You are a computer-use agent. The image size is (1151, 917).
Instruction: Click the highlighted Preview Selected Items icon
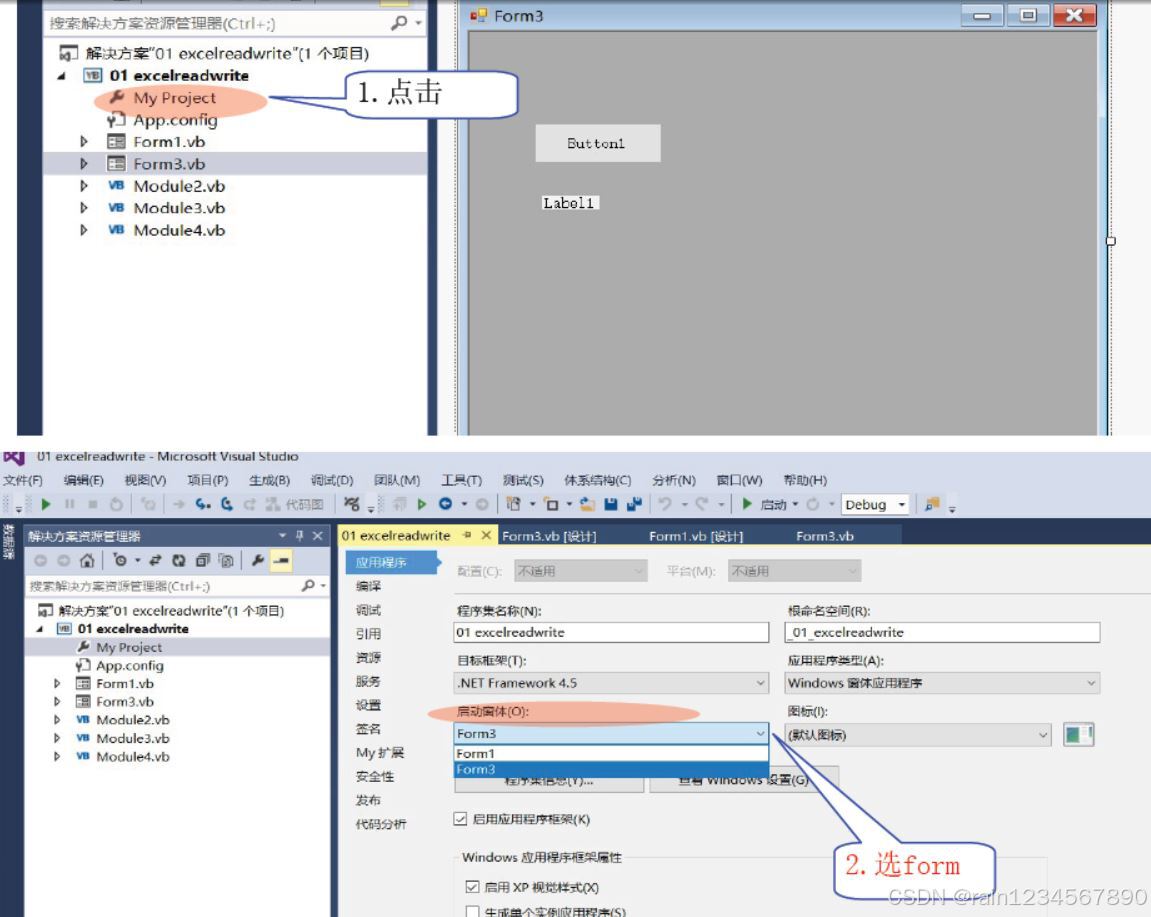(x=281, y=560)
